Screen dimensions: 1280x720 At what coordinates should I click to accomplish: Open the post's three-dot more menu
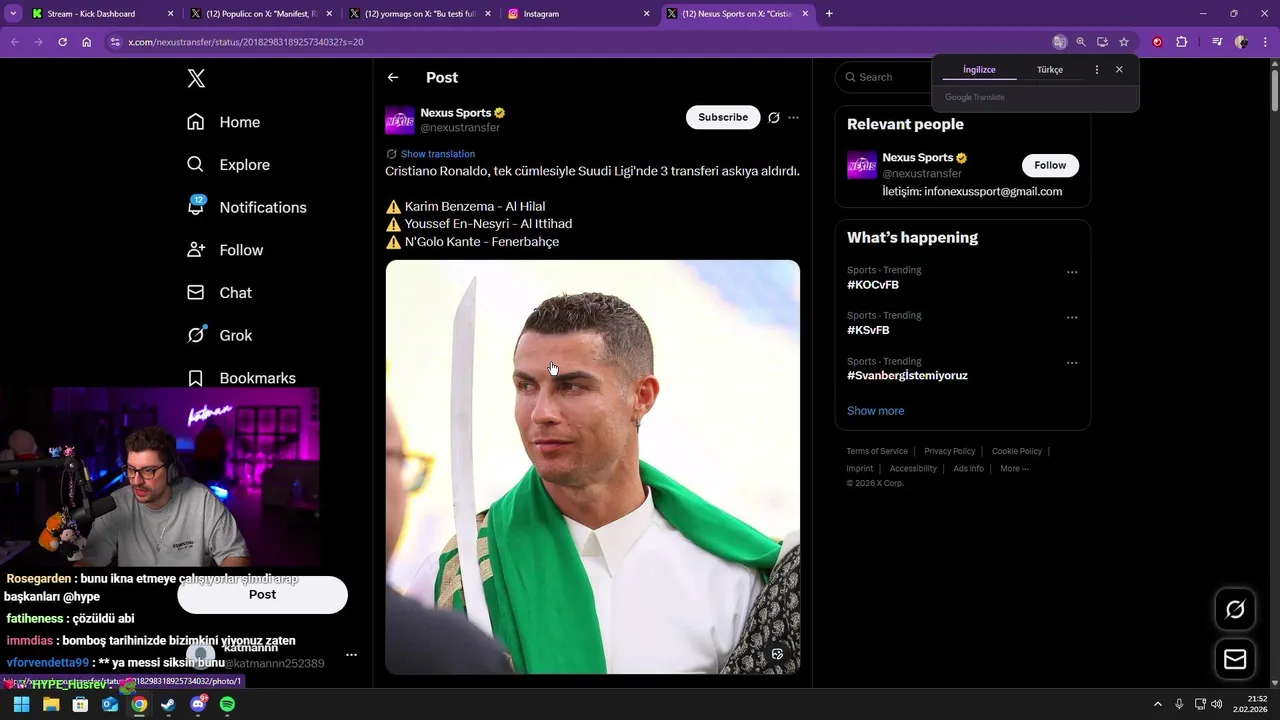(793, 117)
